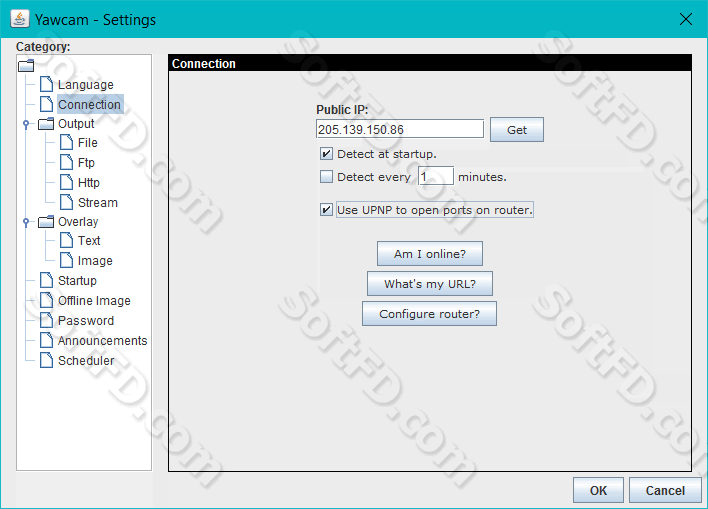Click the Password page icon

coord(47,320)
